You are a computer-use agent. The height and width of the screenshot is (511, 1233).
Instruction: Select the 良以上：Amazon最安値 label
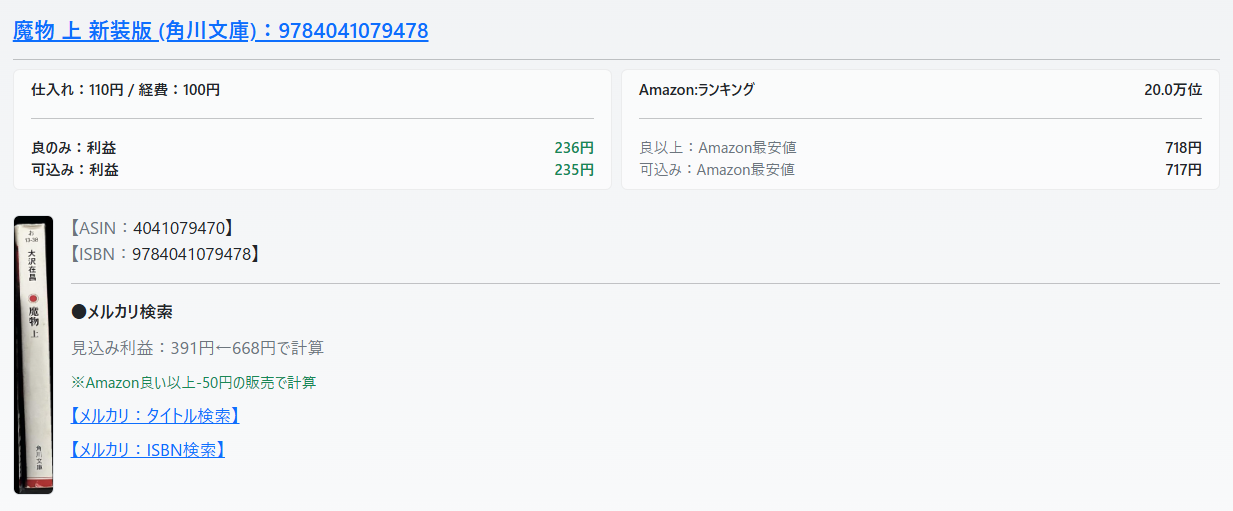pyautogui.click(x=717, y=148)
